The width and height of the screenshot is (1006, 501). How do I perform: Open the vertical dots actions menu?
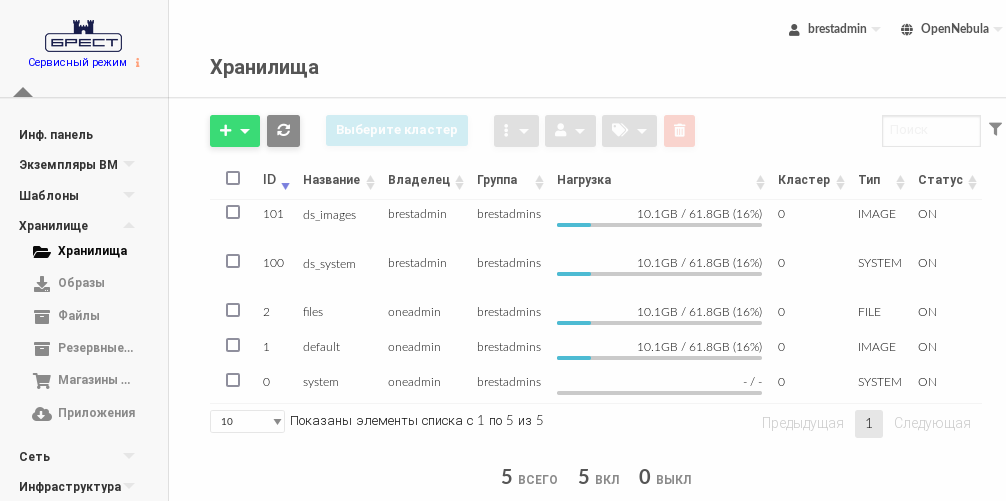tap(516, 131)
